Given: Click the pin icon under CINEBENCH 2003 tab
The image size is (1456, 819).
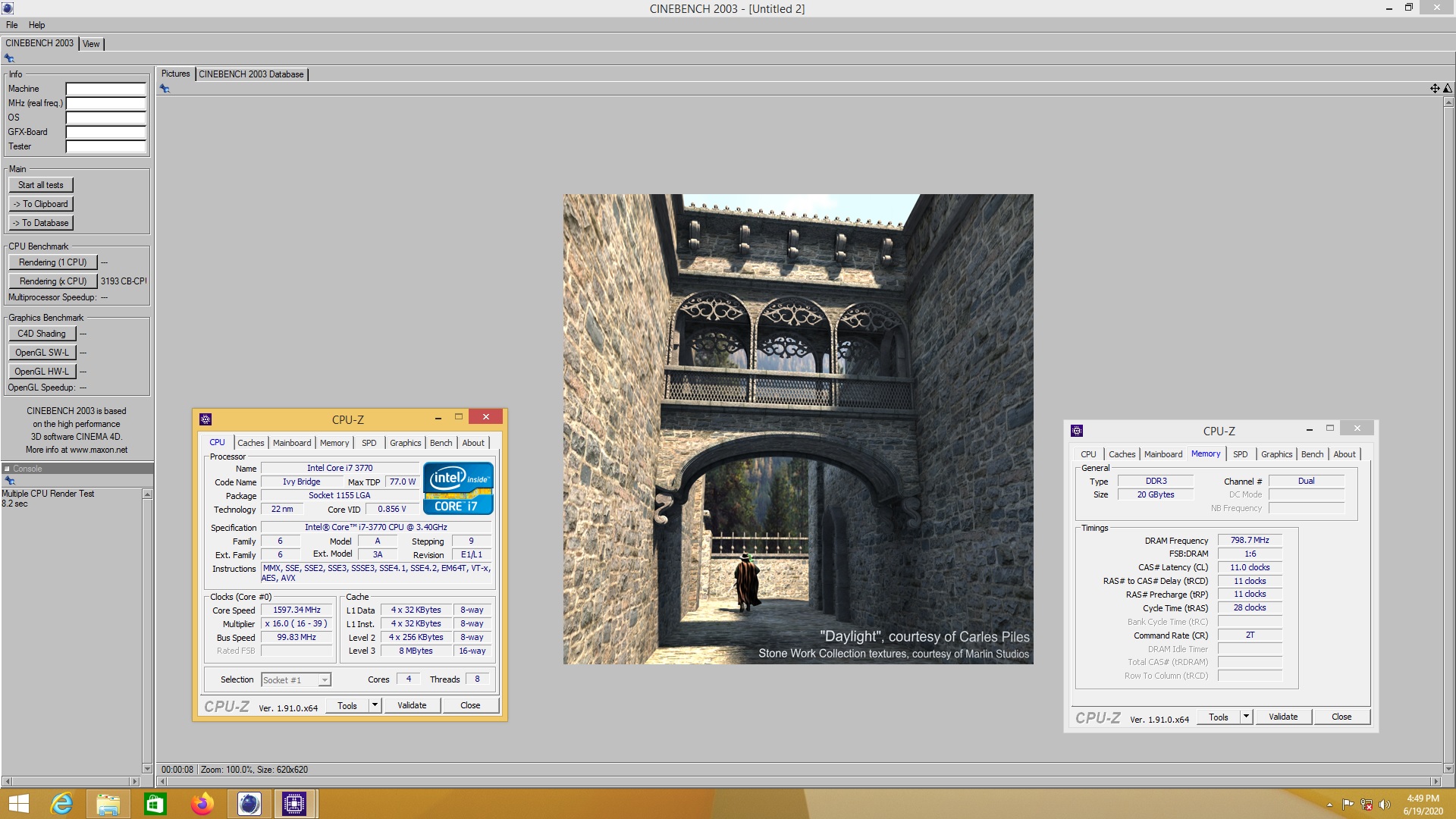Looking at the screenshot, I should coord(9,58).
